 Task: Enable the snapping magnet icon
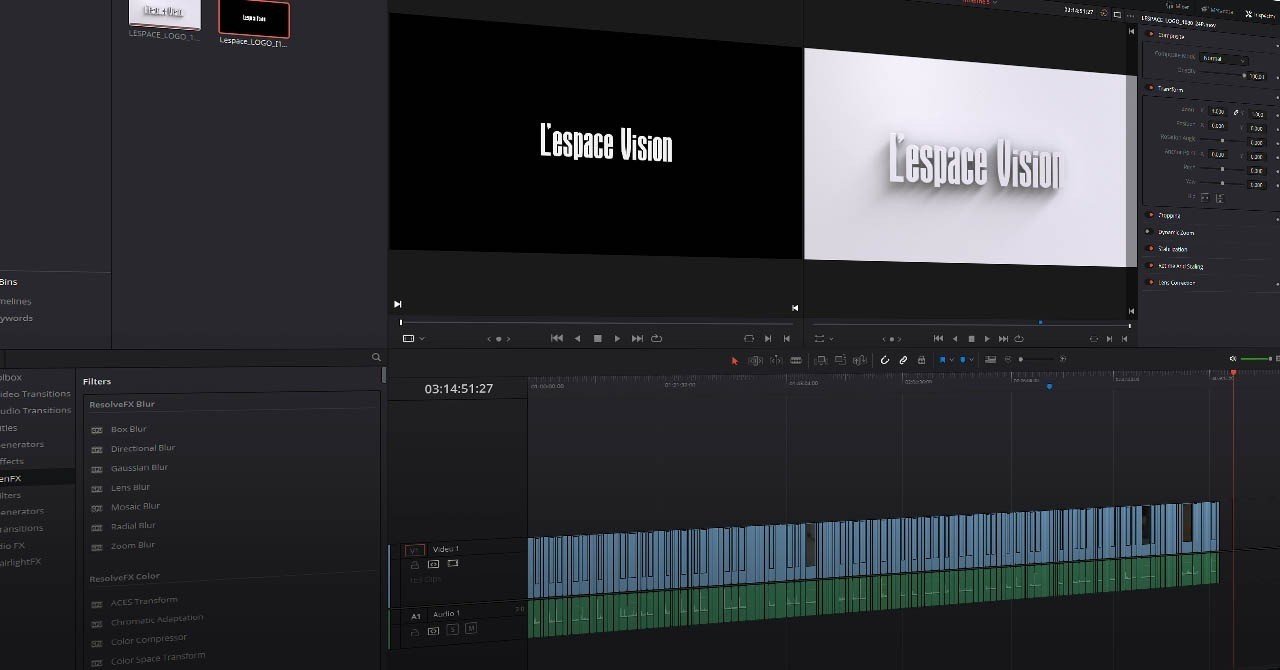pyautogui.click(x=885, y=360)
